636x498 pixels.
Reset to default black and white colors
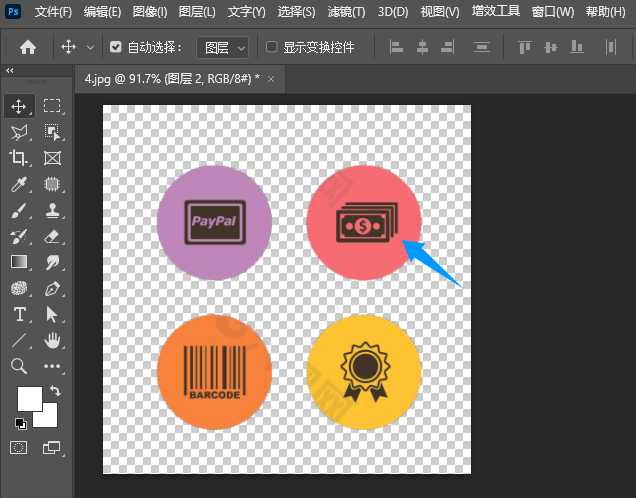20,423
